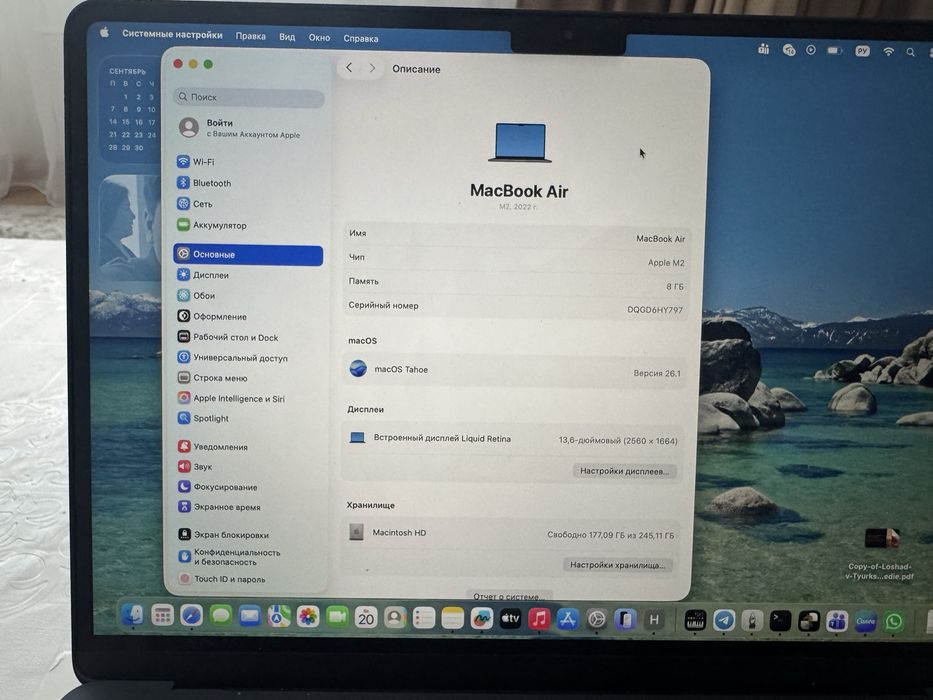933x700 pixels.
Task: Click the macOS Tahoe version row
Action: click(x=515, y=371)
